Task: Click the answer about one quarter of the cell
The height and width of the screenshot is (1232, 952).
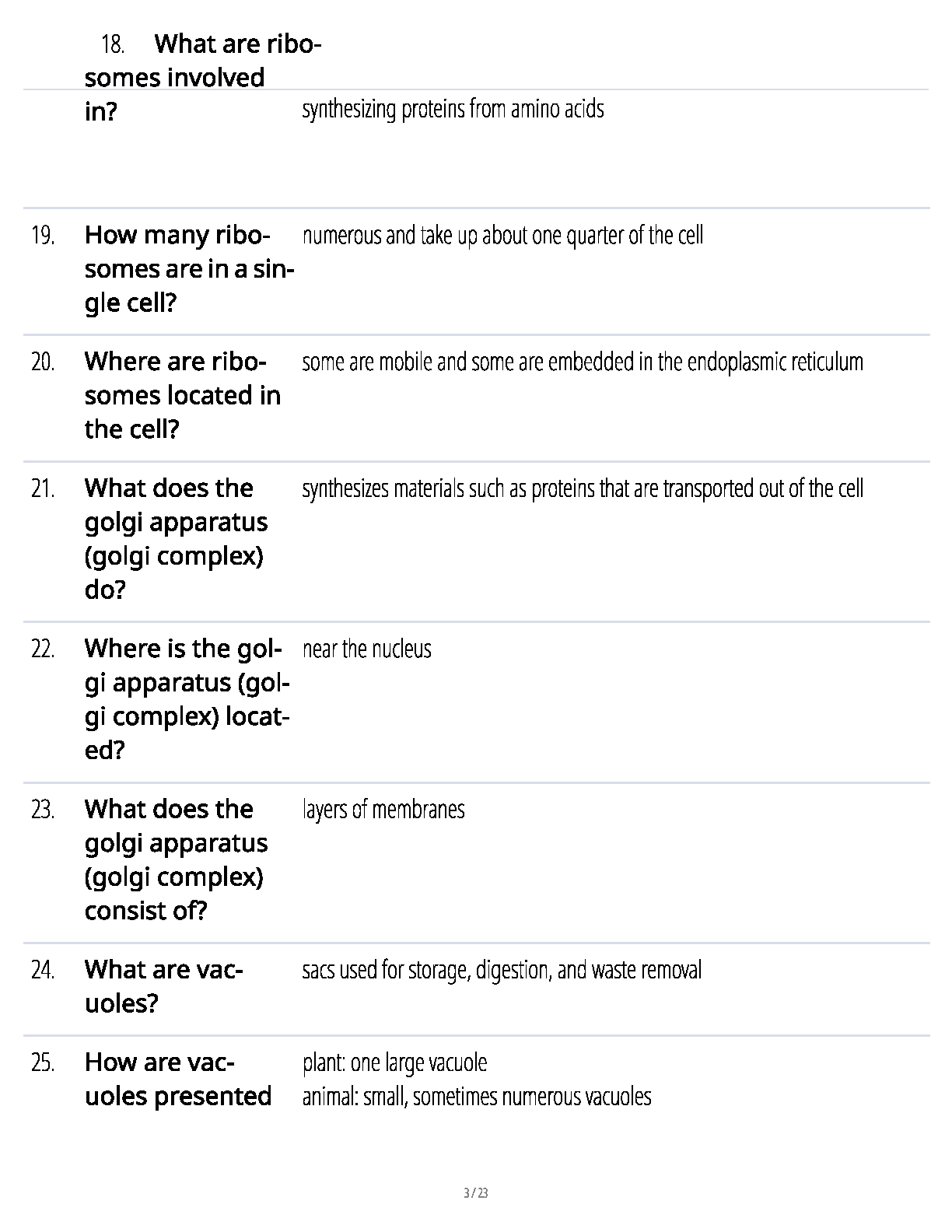Action: tap(502, 235)
